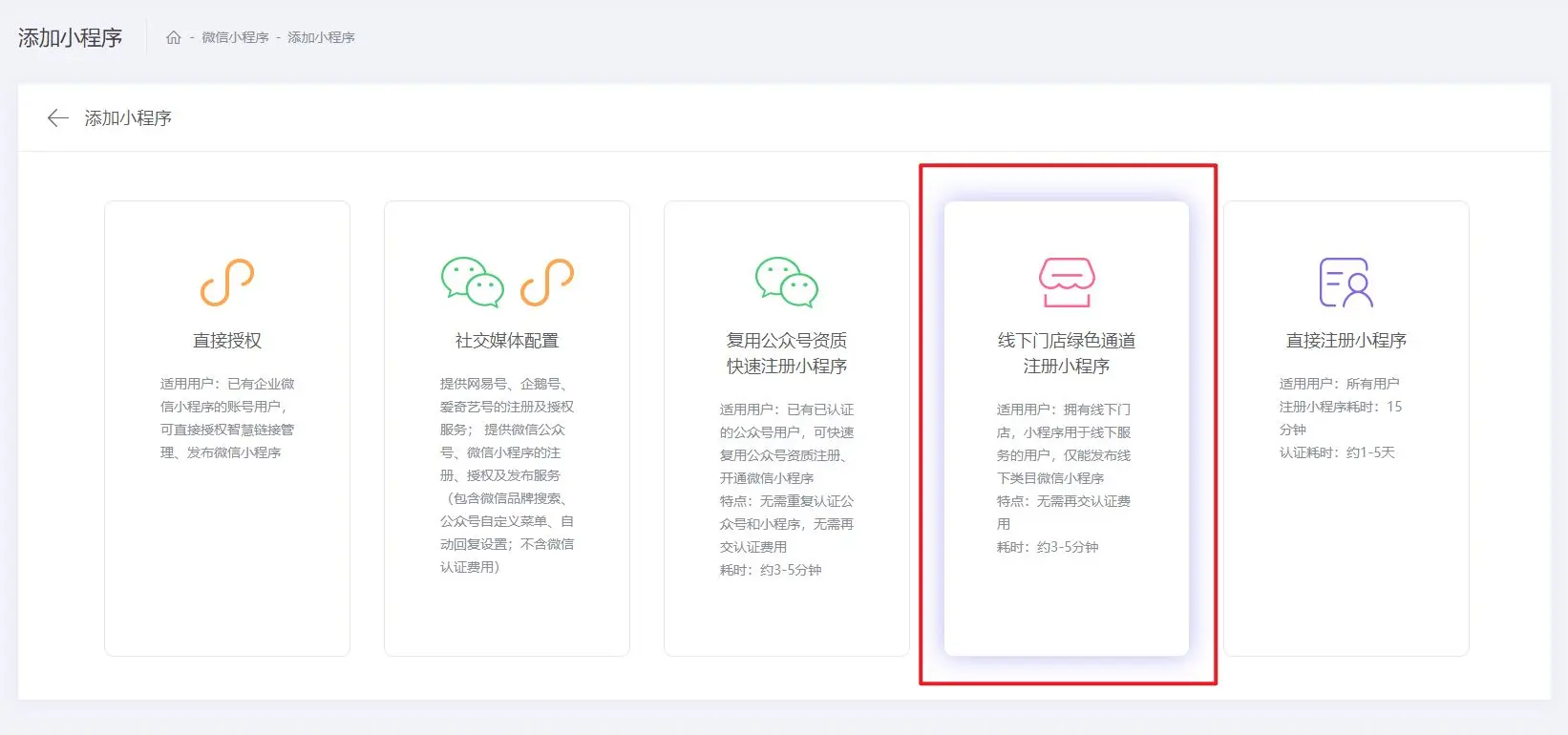Click the pink storefront icon for 线下门店

(x=1066, y=283)
